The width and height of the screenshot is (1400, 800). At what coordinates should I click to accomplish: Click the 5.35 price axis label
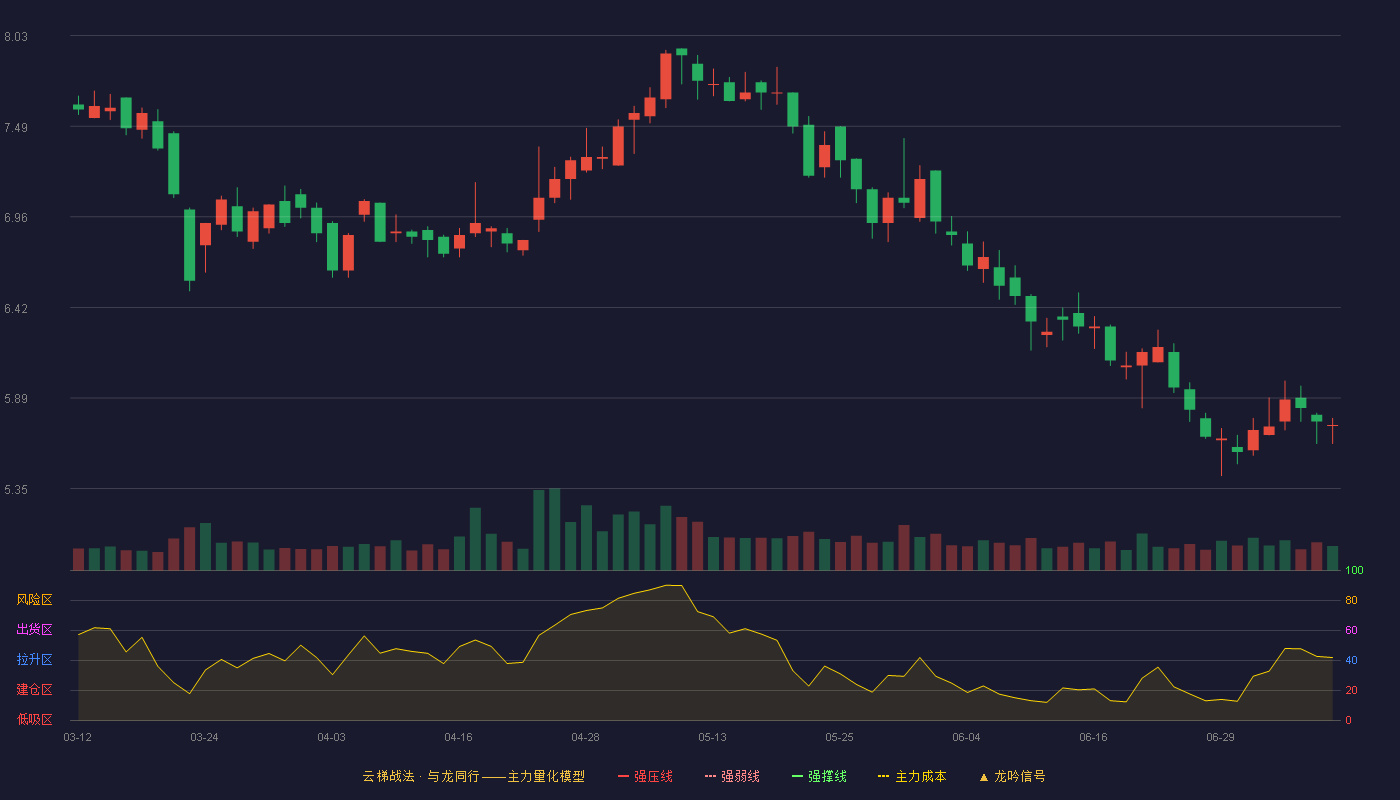point(16,490)
